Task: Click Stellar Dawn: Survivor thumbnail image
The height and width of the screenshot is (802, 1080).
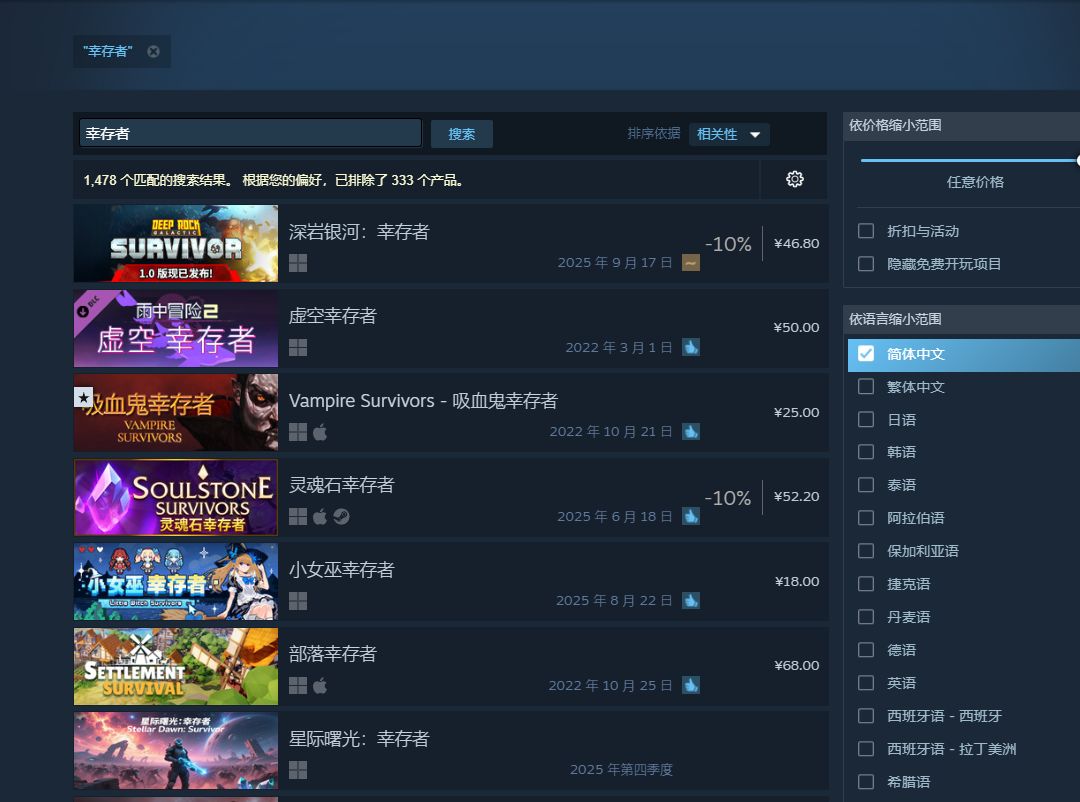Action: pos(176,750)
